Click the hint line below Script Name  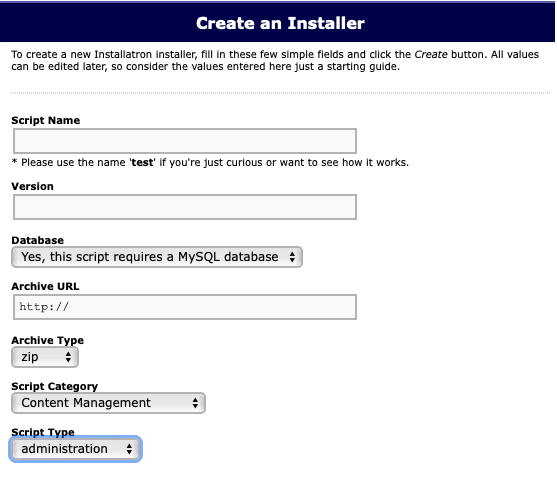coord(210,162)
